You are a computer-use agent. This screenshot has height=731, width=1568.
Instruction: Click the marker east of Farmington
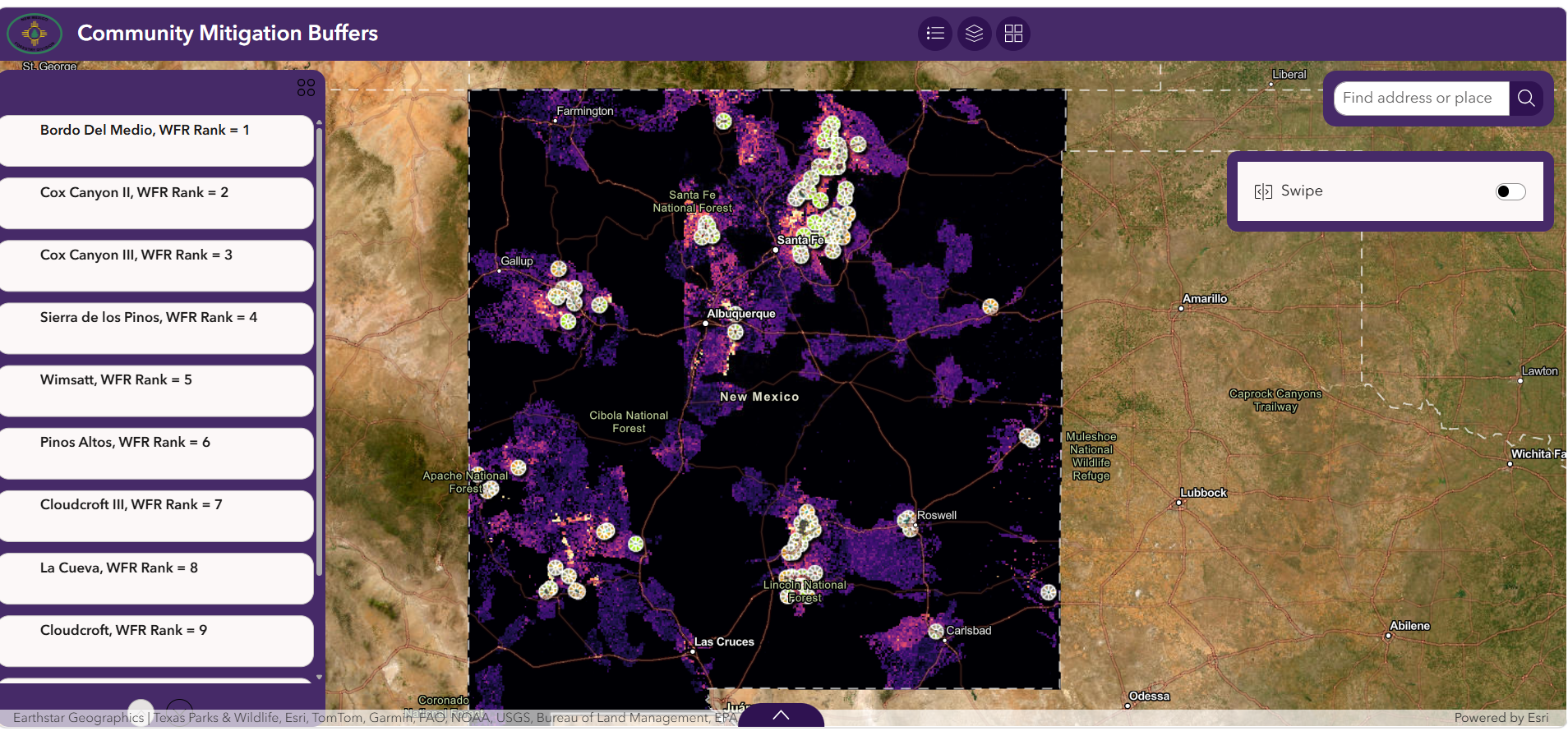pos(723,122)
